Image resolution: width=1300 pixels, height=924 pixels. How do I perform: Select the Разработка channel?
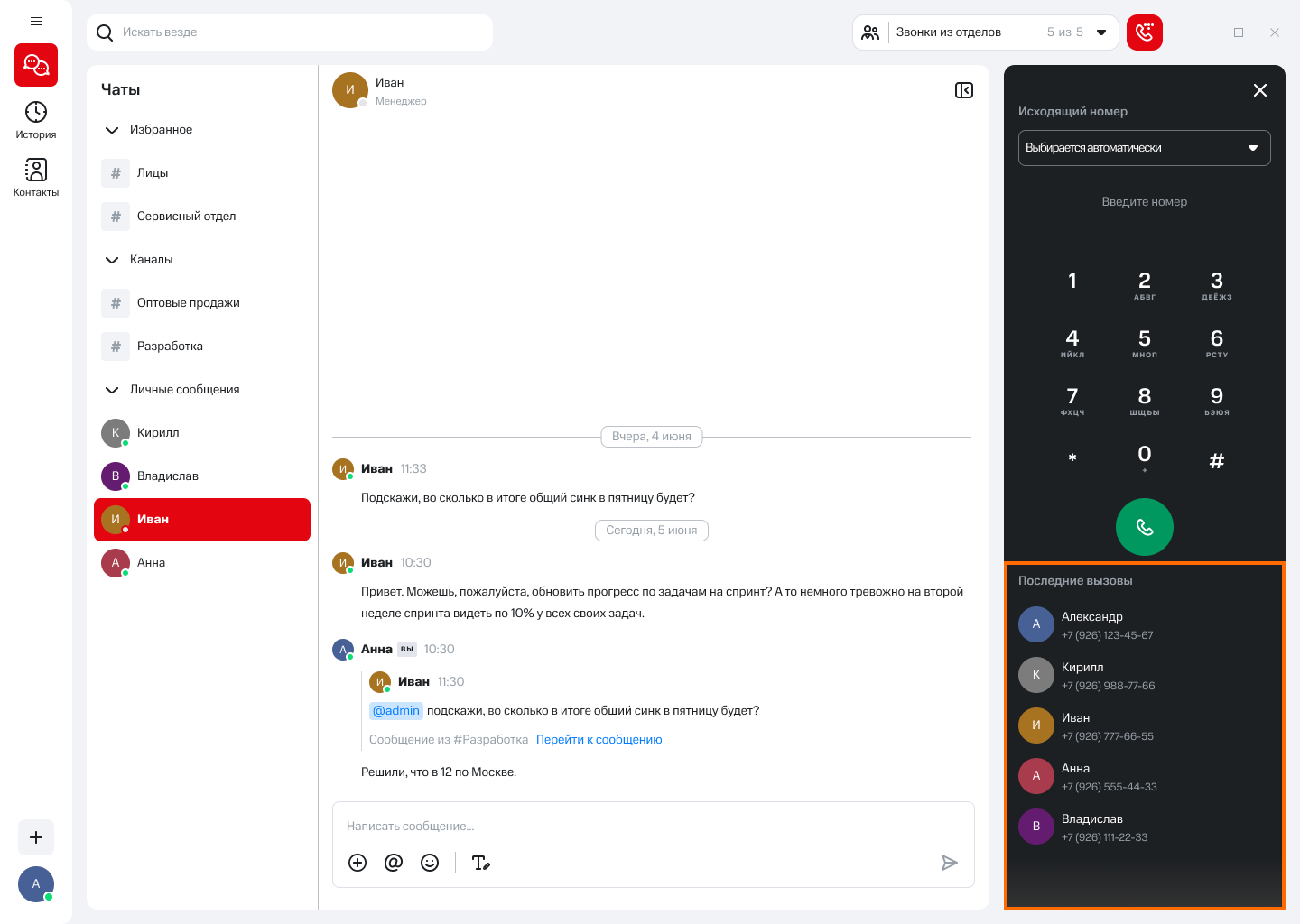pos(170,346)
